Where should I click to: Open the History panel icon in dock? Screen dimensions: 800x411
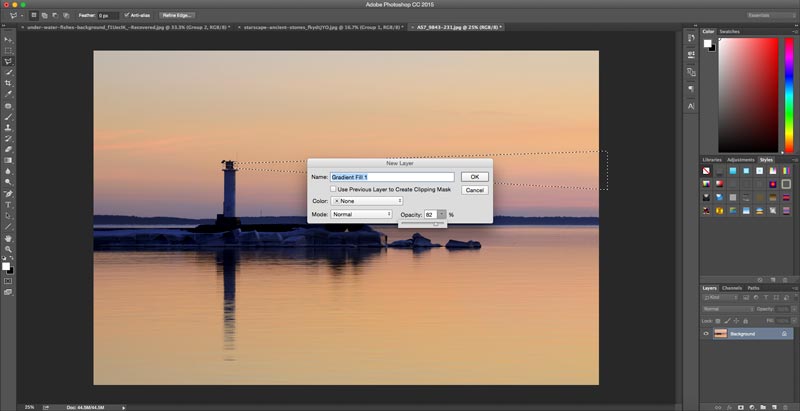click(691, 38)
